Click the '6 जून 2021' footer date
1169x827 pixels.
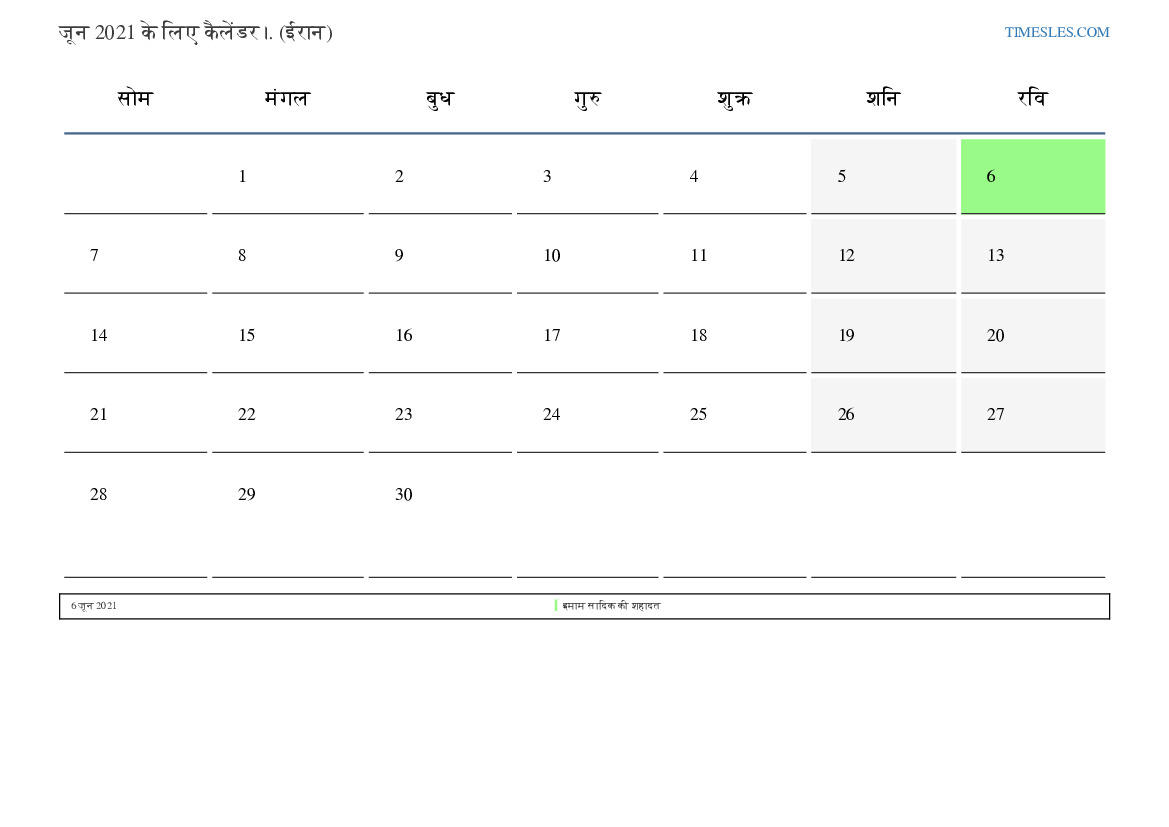click(x=94, y=606)
